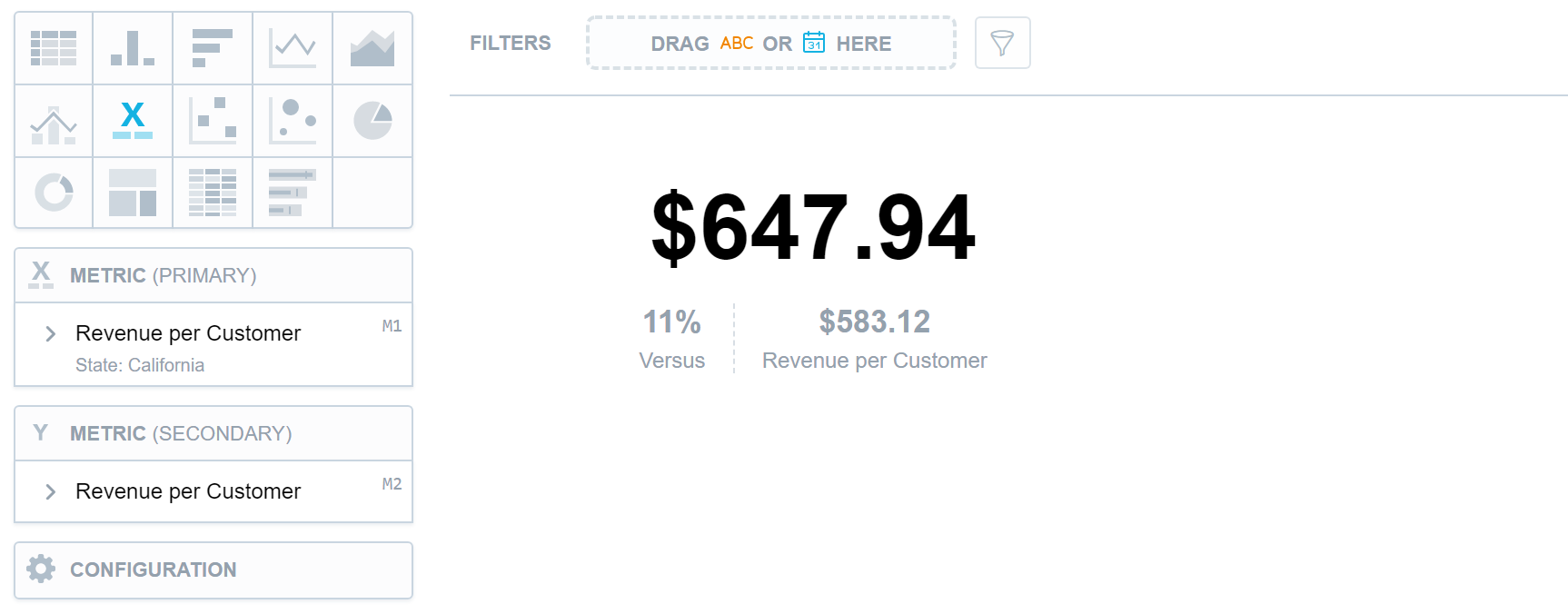1568x614 pixels.
Task: Select the treemap visualization icon
Action: click(x=133, y=193)
